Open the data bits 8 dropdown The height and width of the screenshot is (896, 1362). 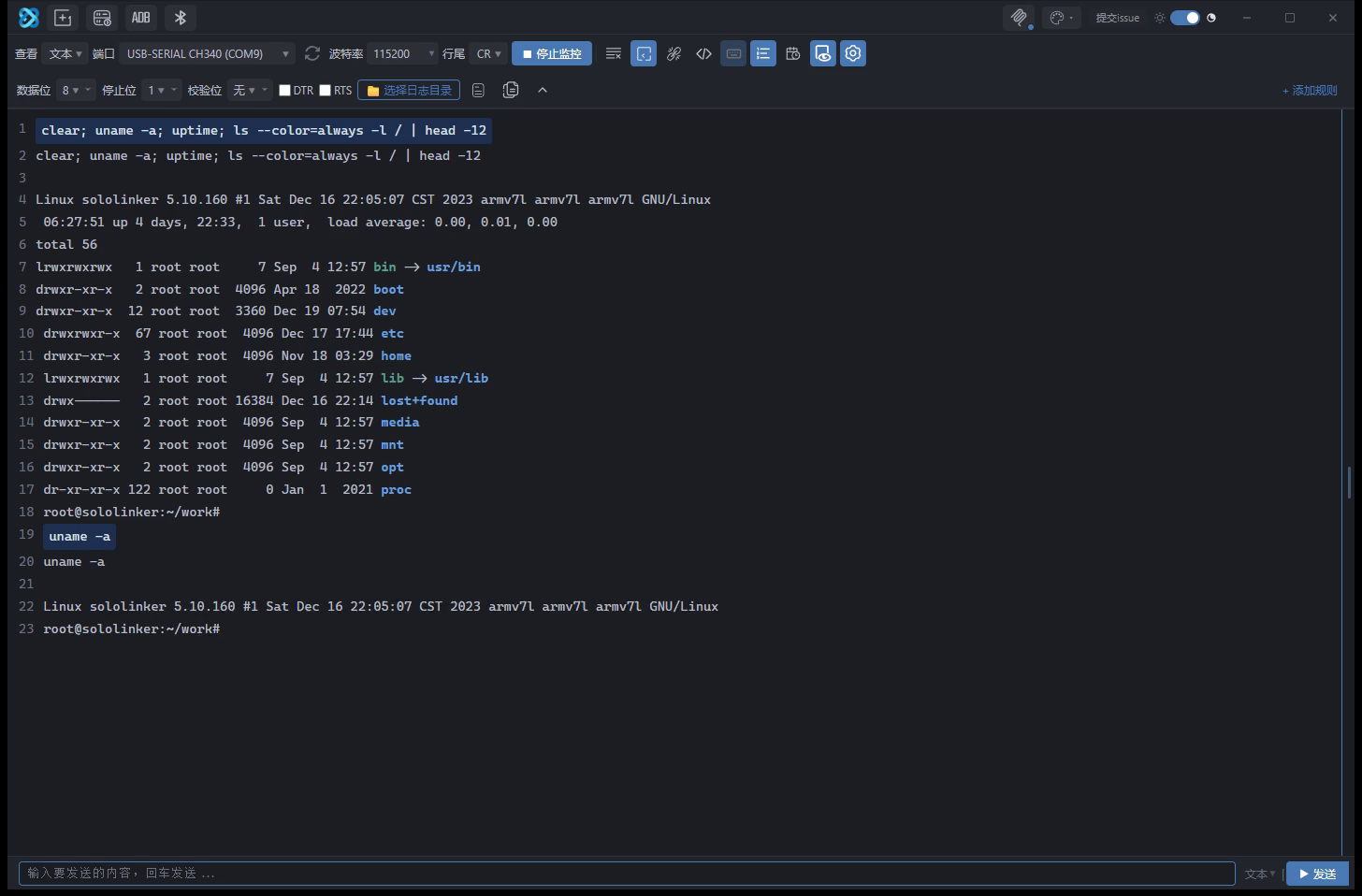74,90
